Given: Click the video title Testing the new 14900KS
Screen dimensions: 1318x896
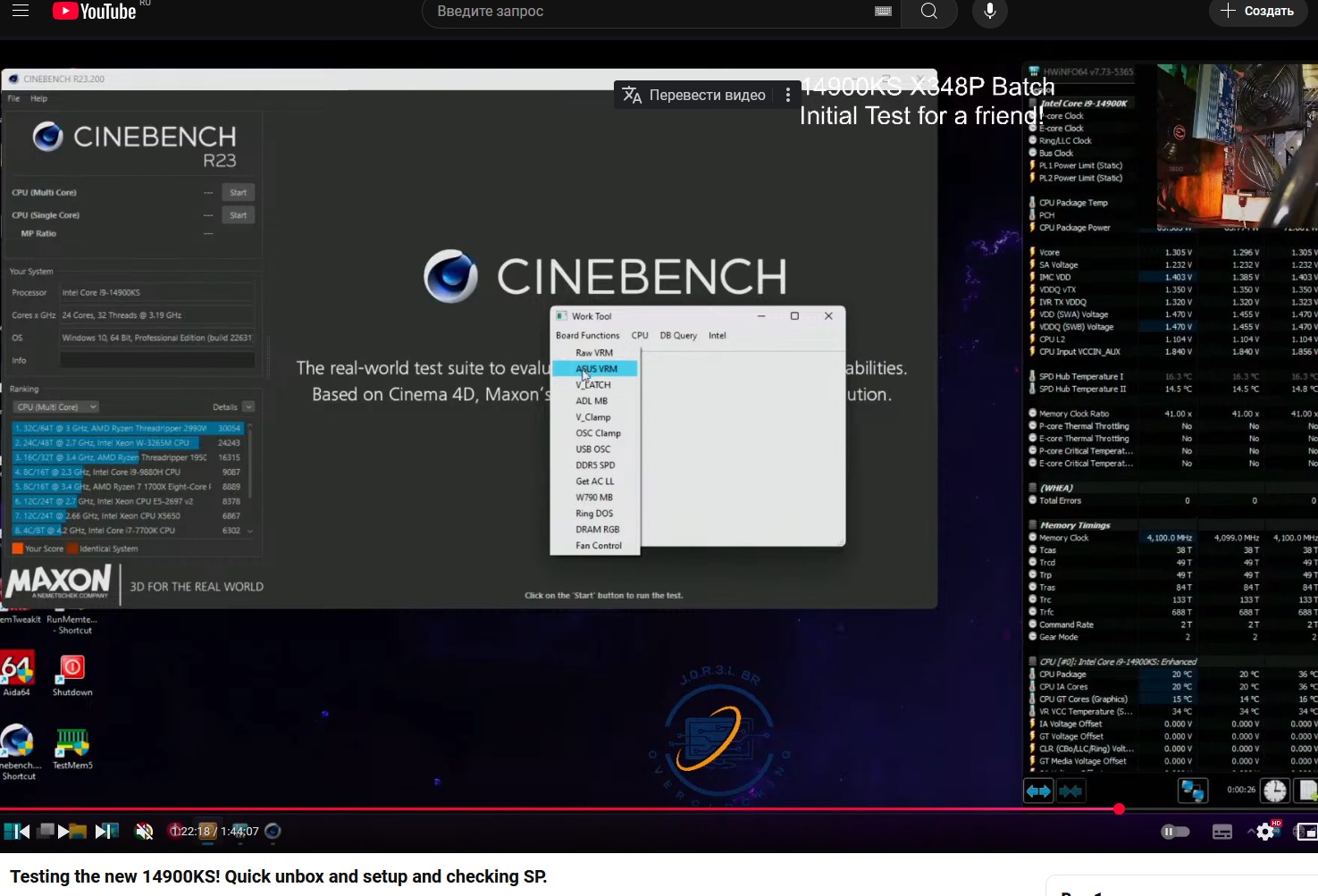Looking at the screenshot, I should (279, 877).
